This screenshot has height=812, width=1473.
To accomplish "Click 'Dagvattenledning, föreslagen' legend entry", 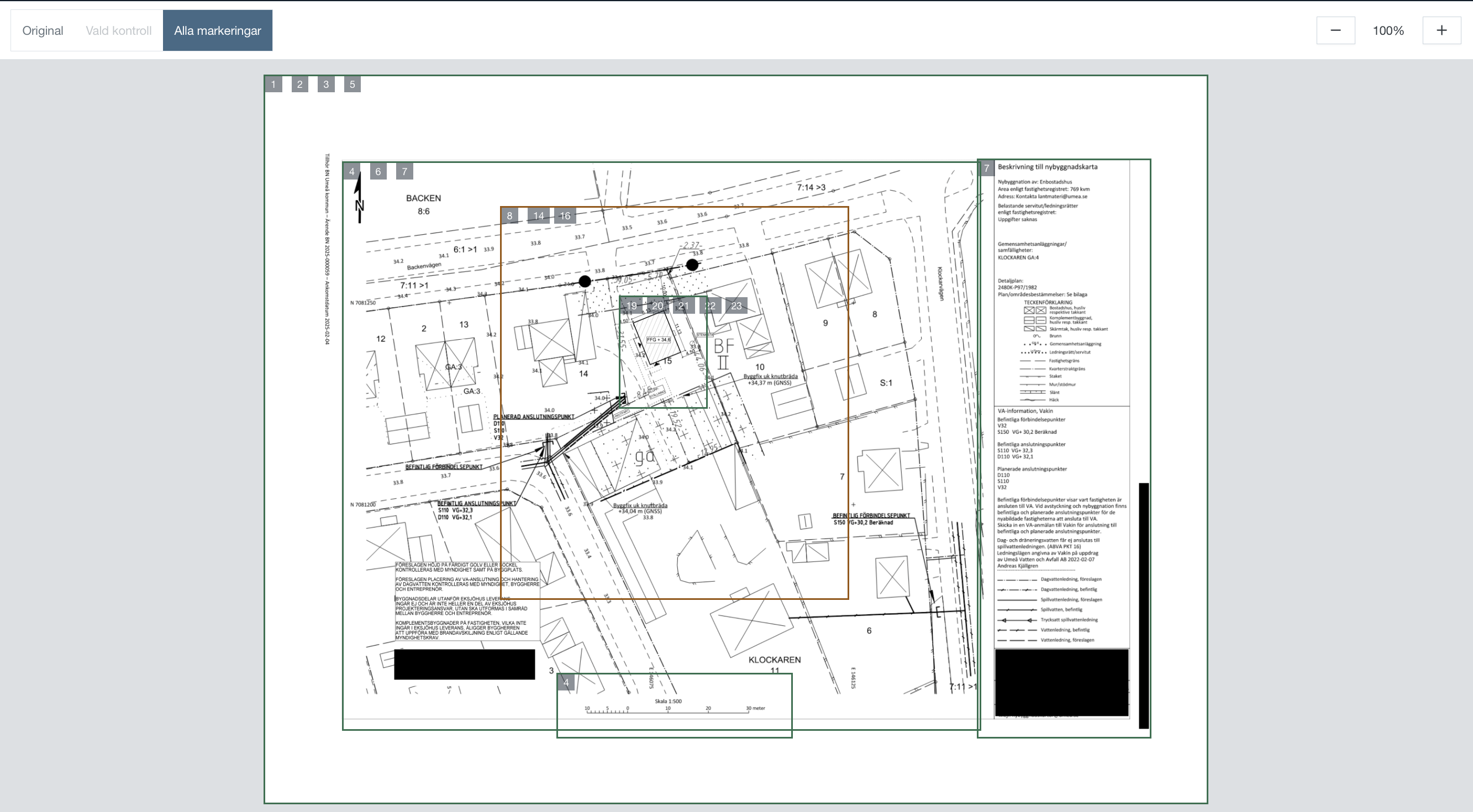I will (1071, 579).
